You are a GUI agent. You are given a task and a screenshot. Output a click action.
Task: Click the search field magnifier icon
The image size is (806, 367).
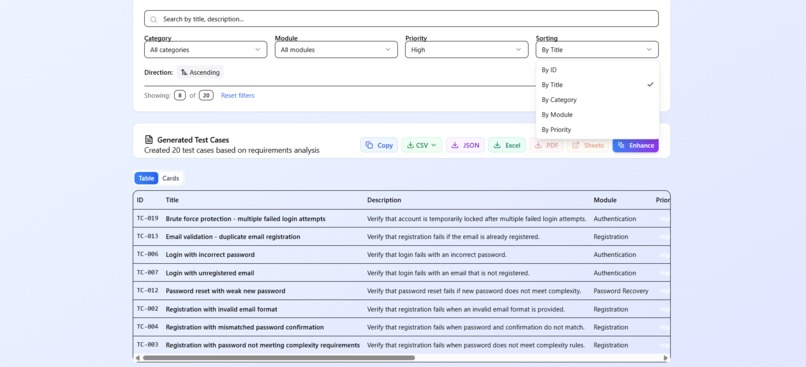coord(153,19)
